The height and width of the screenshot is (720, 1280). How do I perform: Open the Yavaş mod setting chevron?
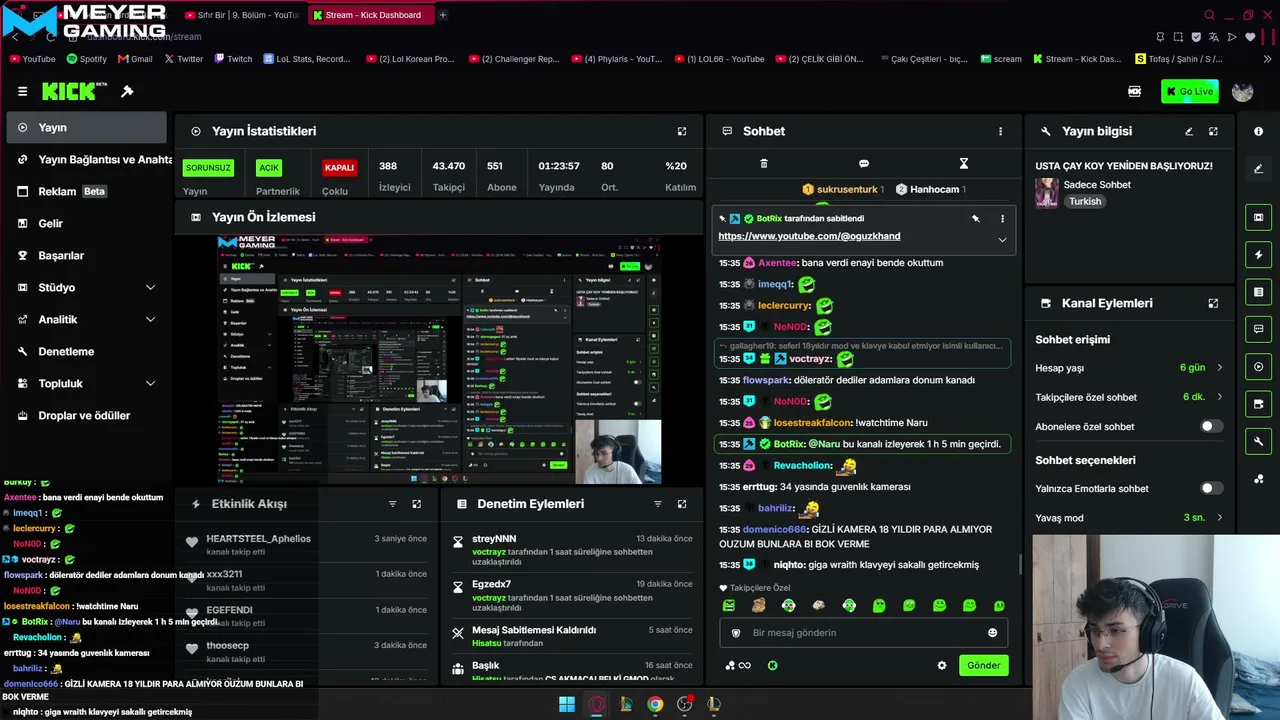1219,518
